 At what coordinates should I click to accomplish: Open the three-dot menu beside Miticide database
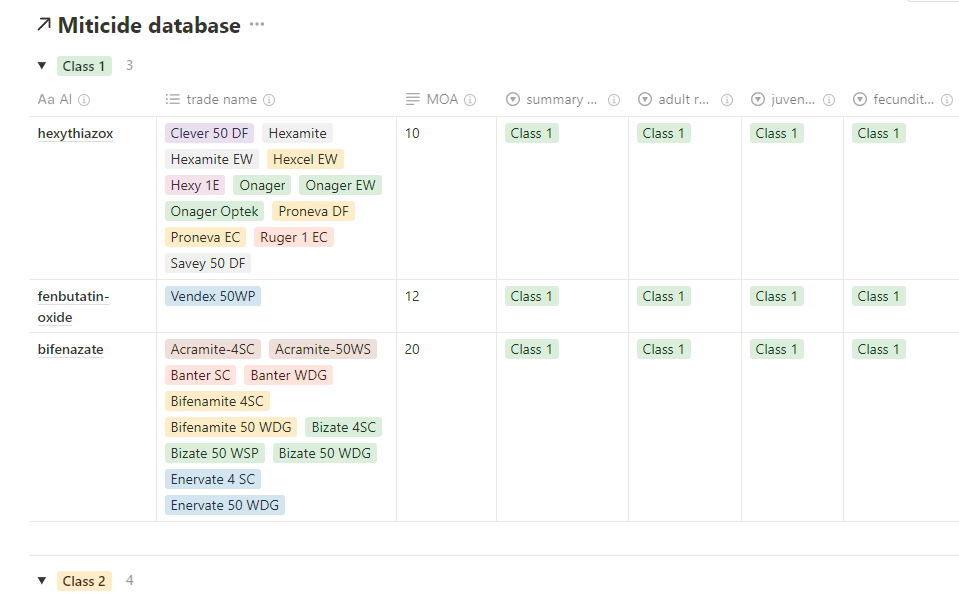point(257,25)
